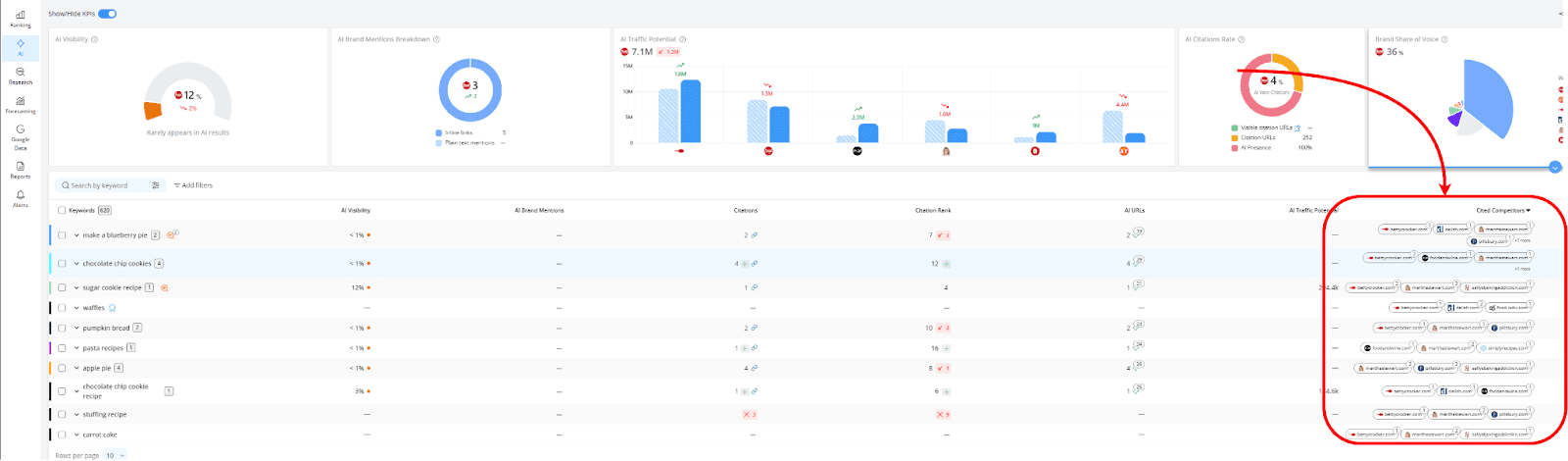Click award badge icon beside waffles

pyautogui.click(x=113, y=308)
